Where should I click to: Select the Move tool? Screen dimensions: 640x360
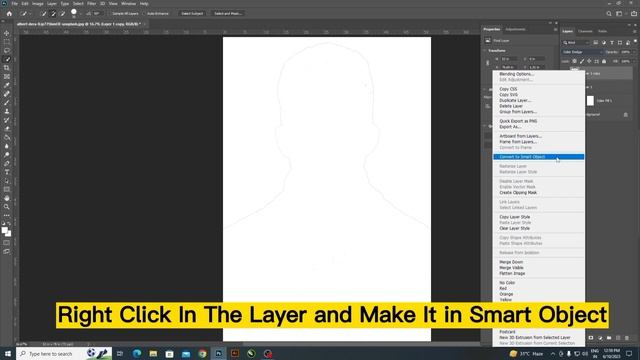(7, 33)
